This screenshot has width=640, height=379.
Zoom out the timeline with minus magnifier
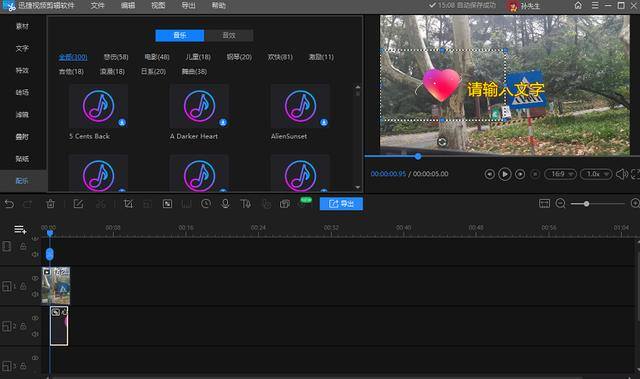click(x=561, y=203)
